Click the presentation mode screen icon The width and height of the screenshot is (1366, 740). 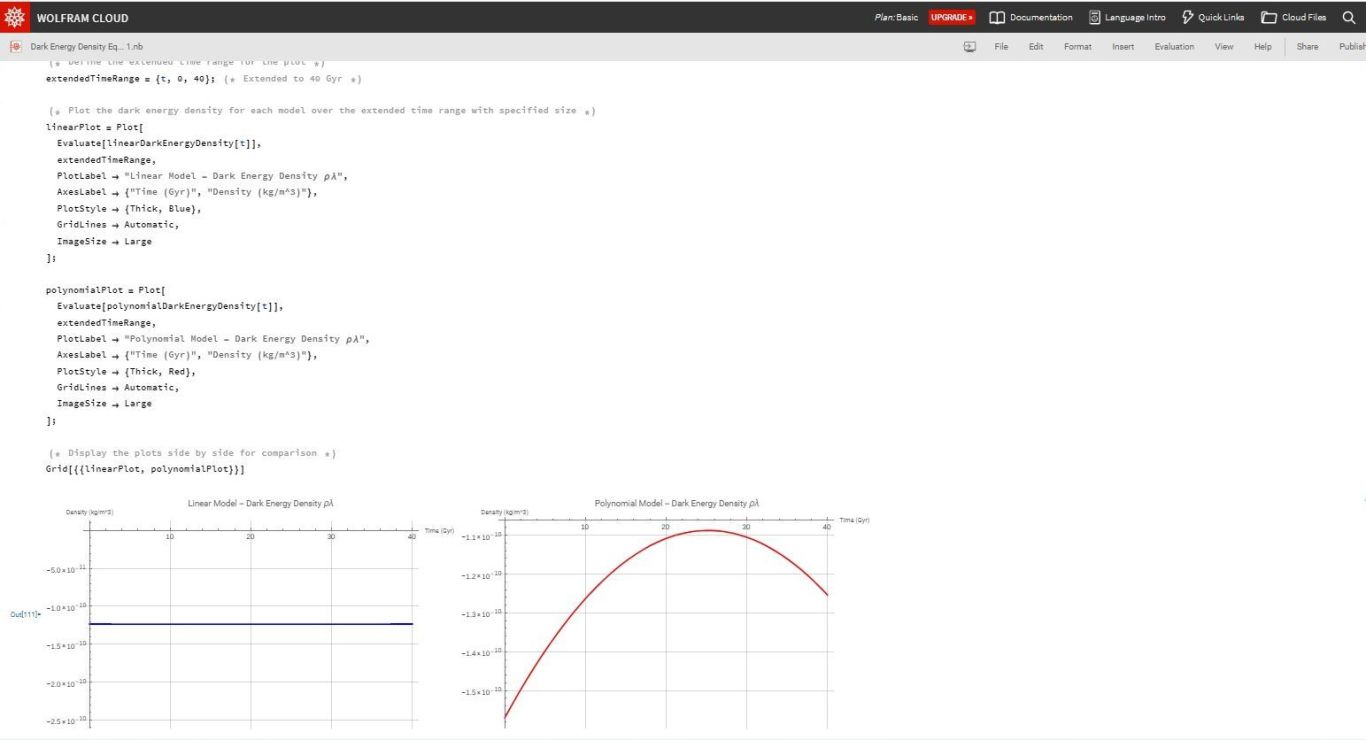(969, 47)
